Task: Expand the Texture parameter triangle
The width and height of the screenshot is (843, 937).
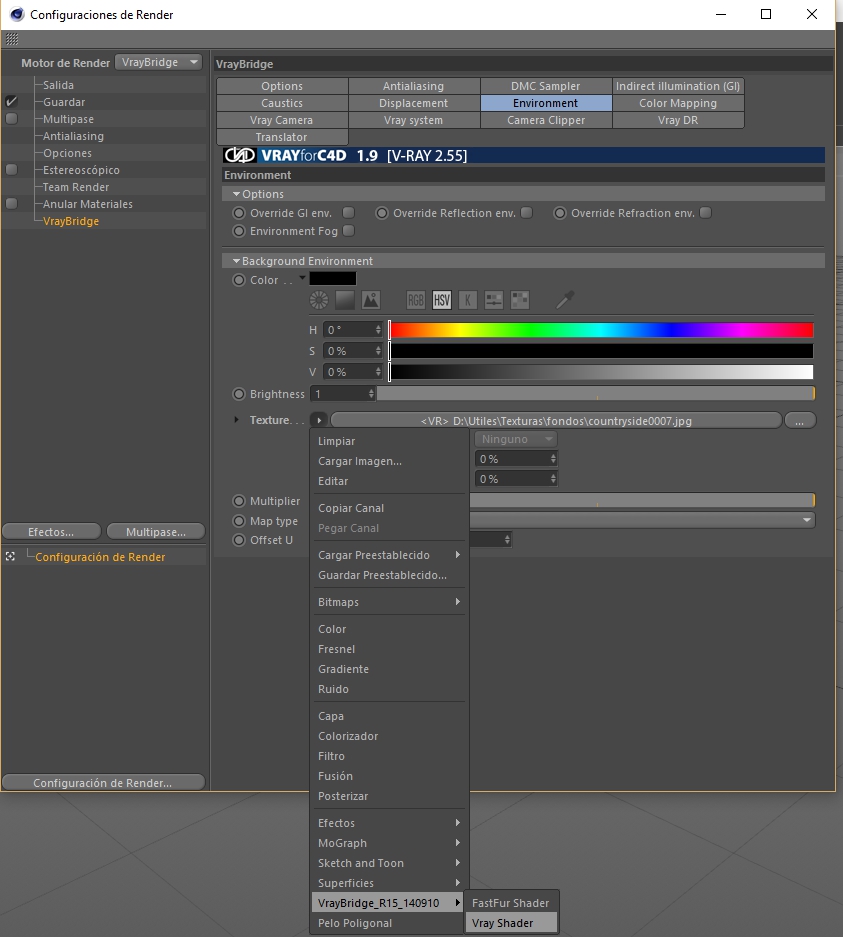Action: tap(237, 419)
